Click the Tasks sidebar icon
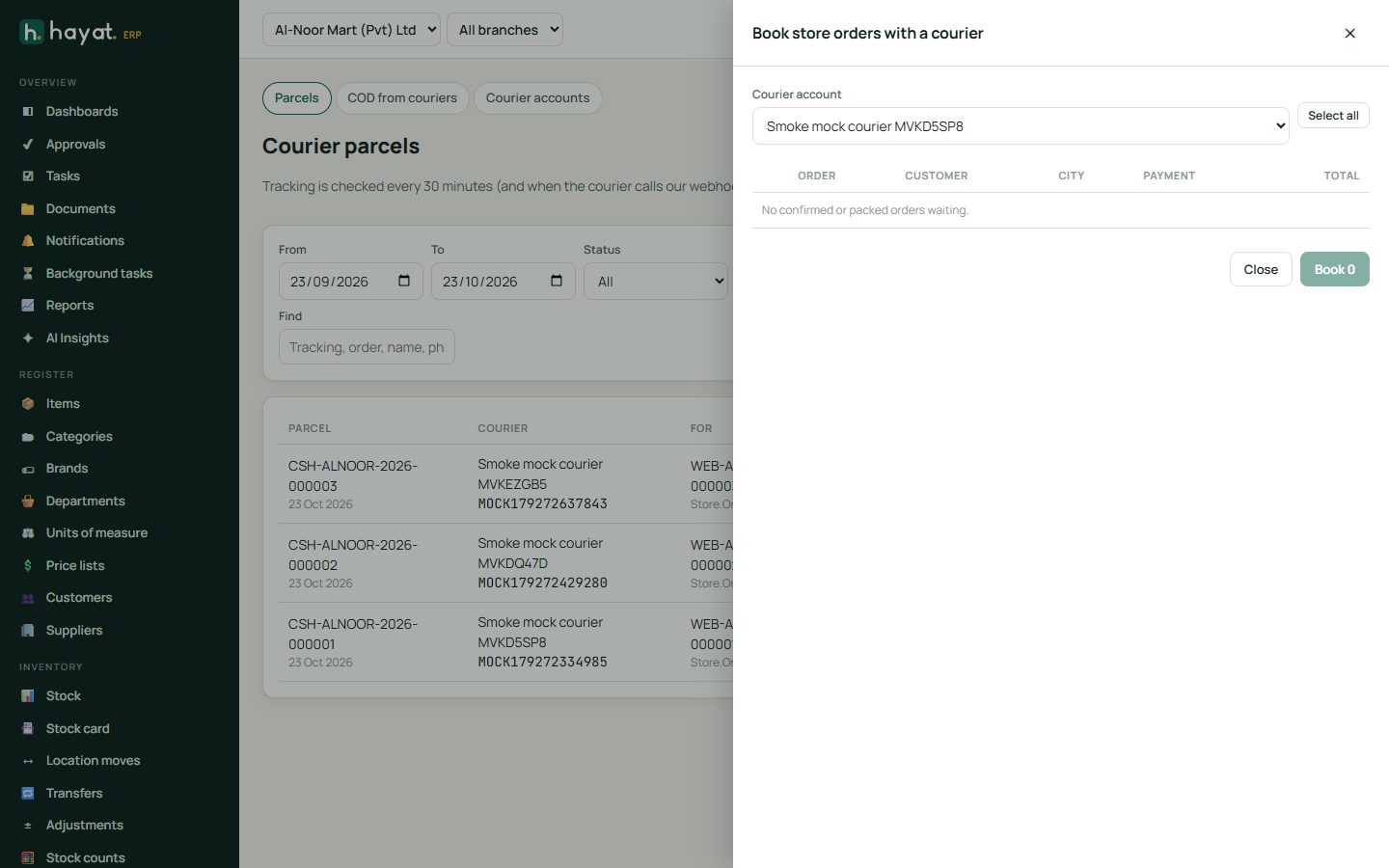This screenshot has height=868, width=1389. point(28,176)
